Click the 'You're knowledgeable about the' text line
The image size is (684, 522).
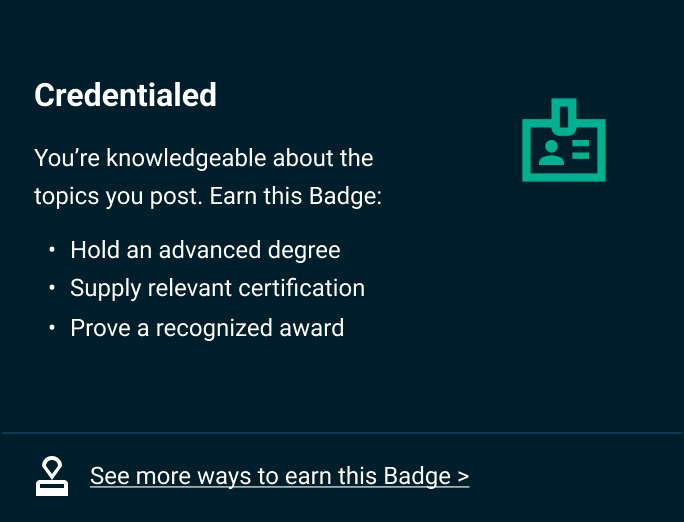[203, 158]
